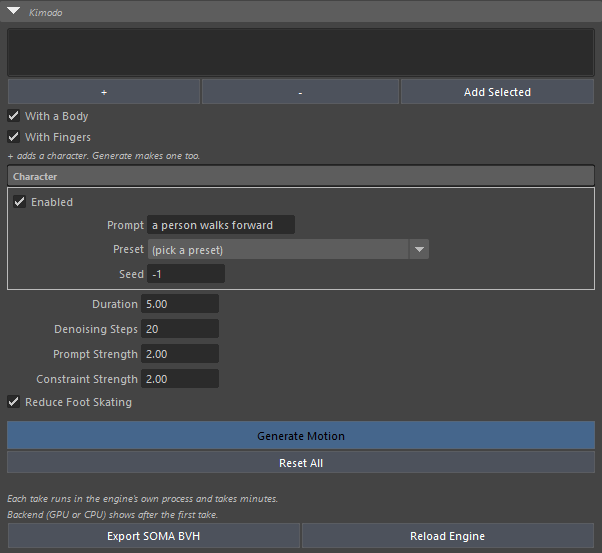Open the Preset dropdown
The width and height of the screenshot is (602, 553).
coord(288,250)
